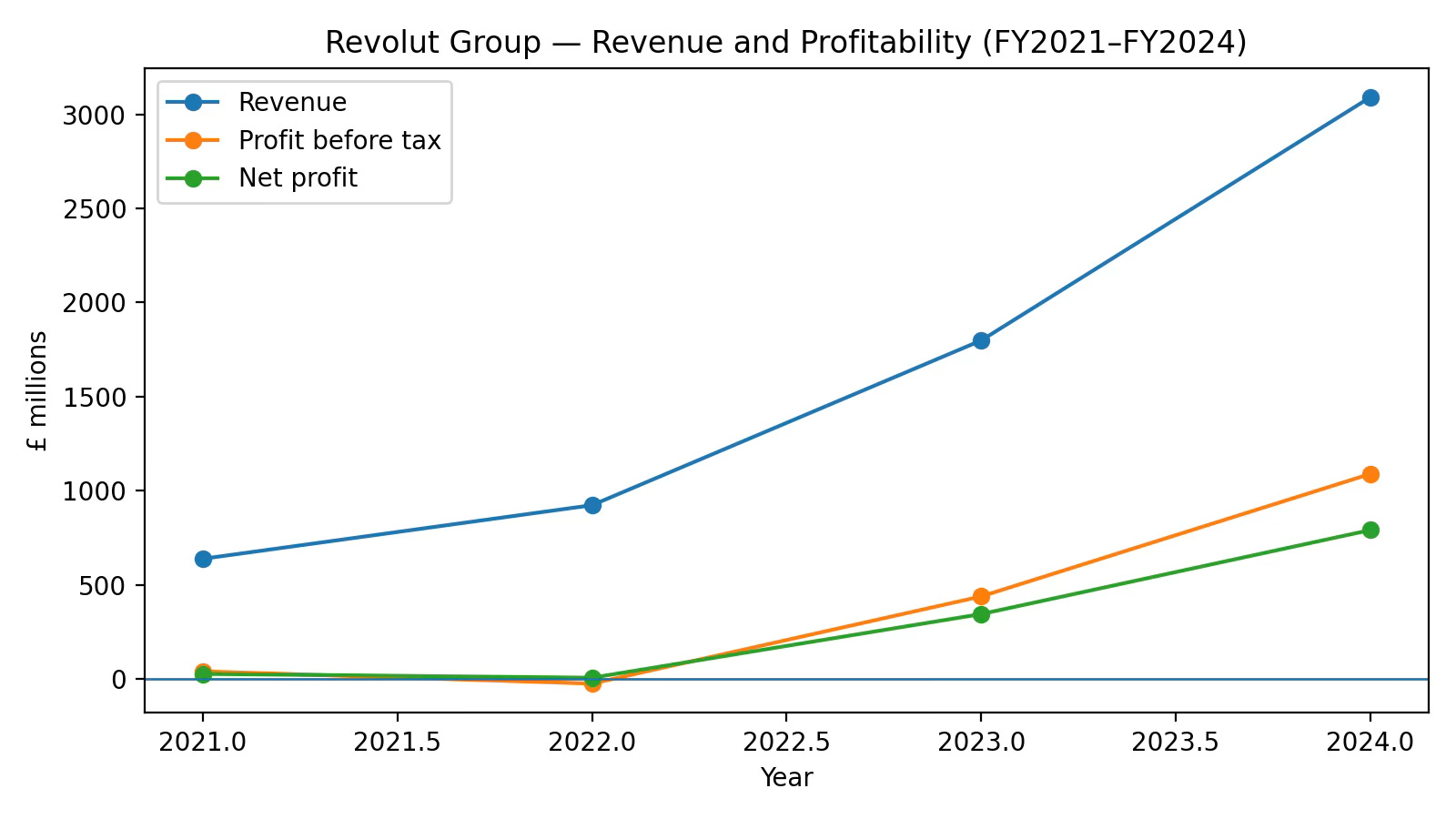Click the Revenue data point for 2021
1456x819 pixels.
click(x=203, y=559)
